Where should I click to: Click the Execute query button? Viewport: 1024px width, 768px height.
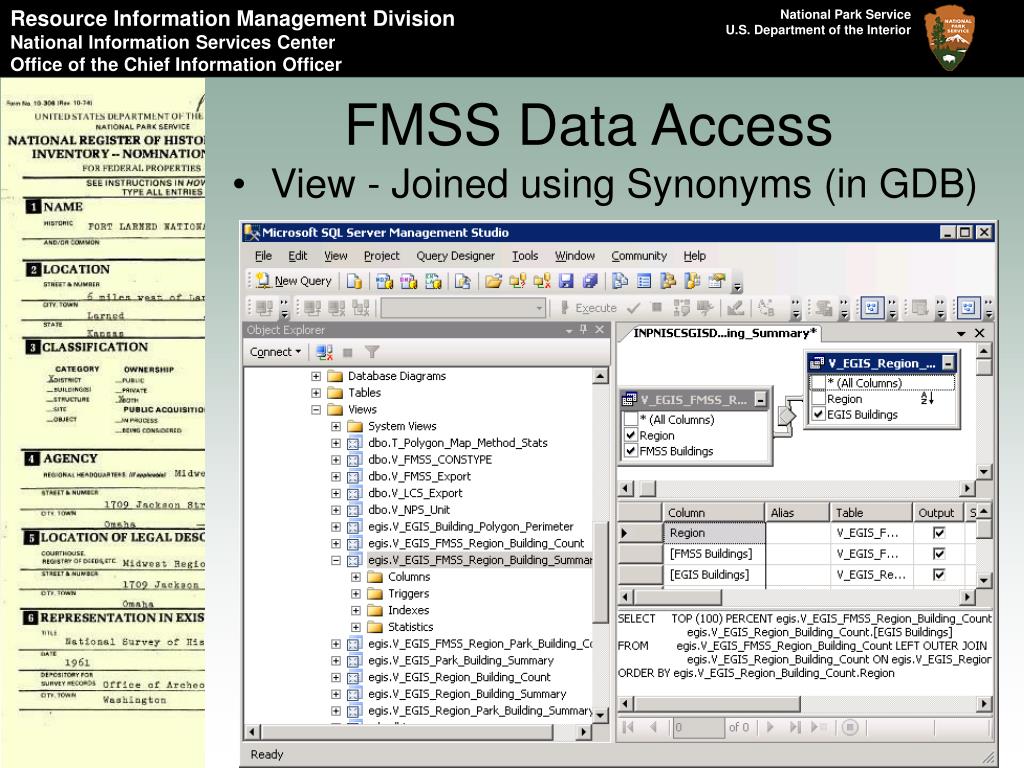pos(588,308)
